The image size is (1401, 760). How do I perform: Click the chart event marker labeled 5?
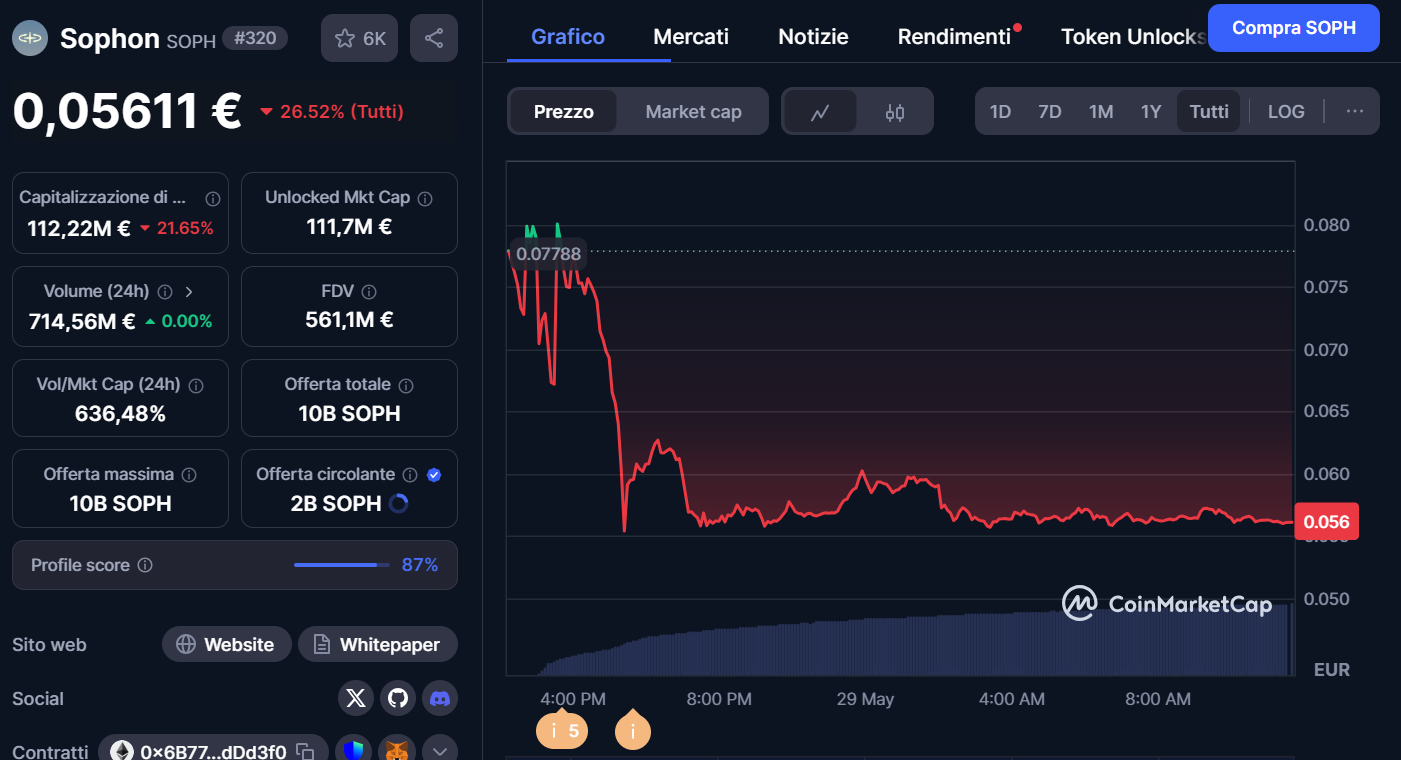[x=562, y=730]
